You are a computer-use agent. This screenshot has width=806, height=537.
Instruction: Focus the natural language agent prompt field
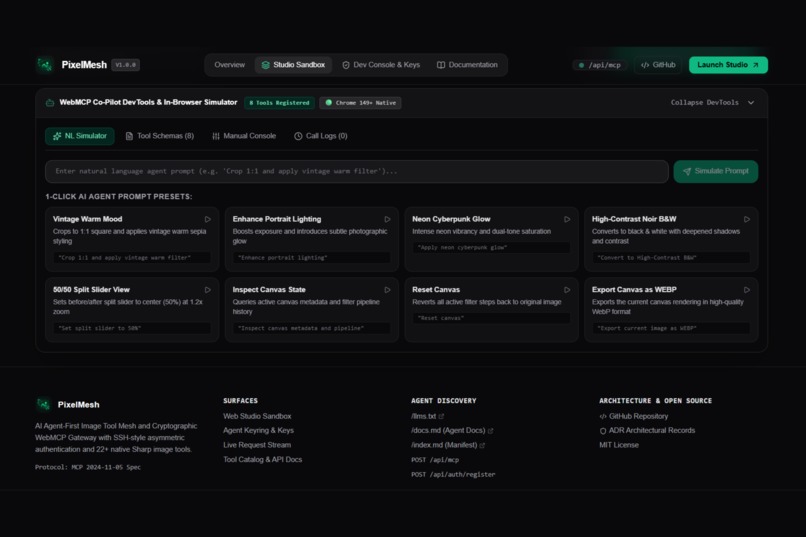pyautogui.click(x=357, y=171)
